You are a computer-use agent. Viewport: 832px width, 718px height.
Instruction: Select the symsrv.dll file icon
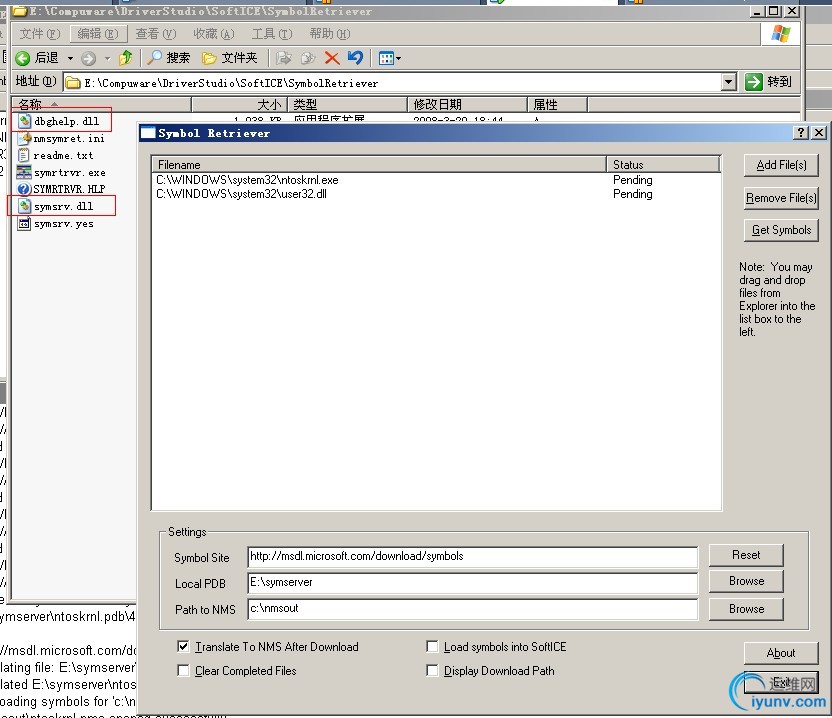click(x=24, y=206)
